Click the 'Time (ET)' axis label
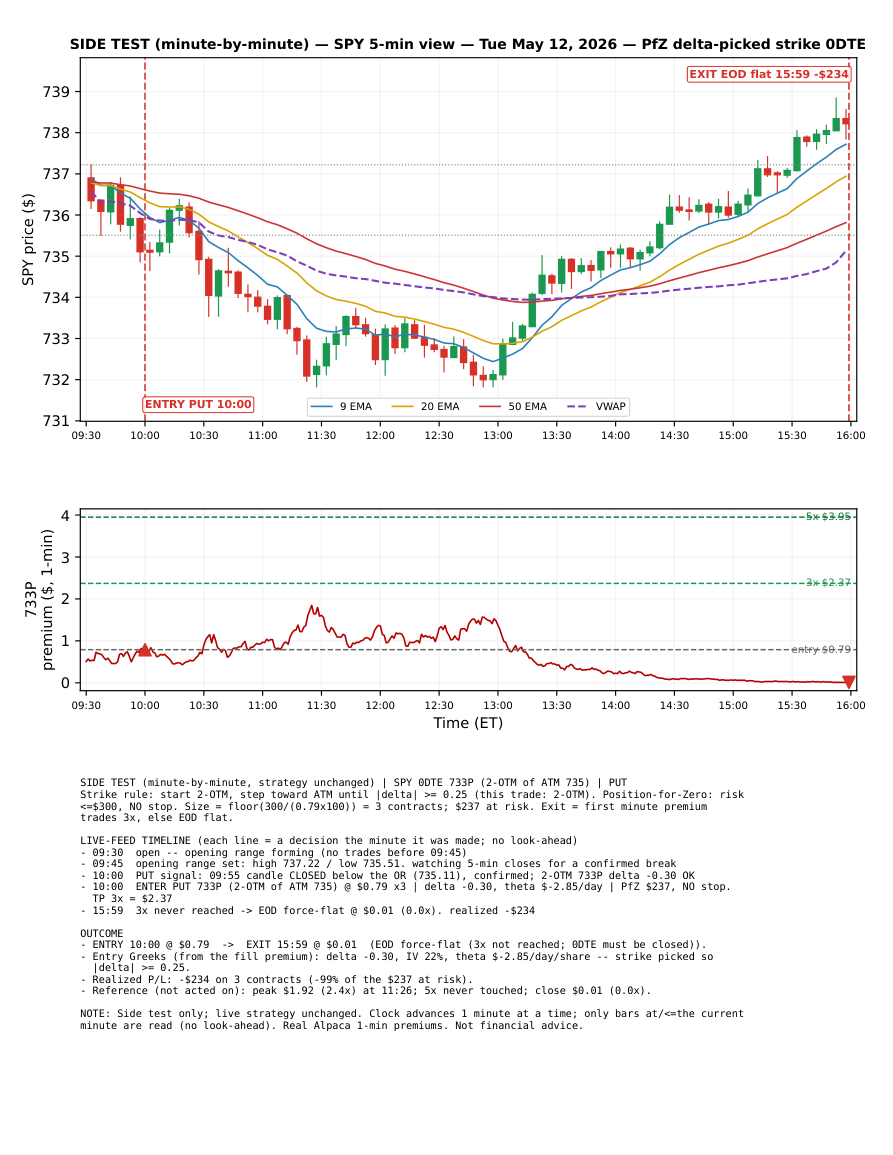Image resolution: width=893 pixels, height=1155 pixels. (468, 723)
